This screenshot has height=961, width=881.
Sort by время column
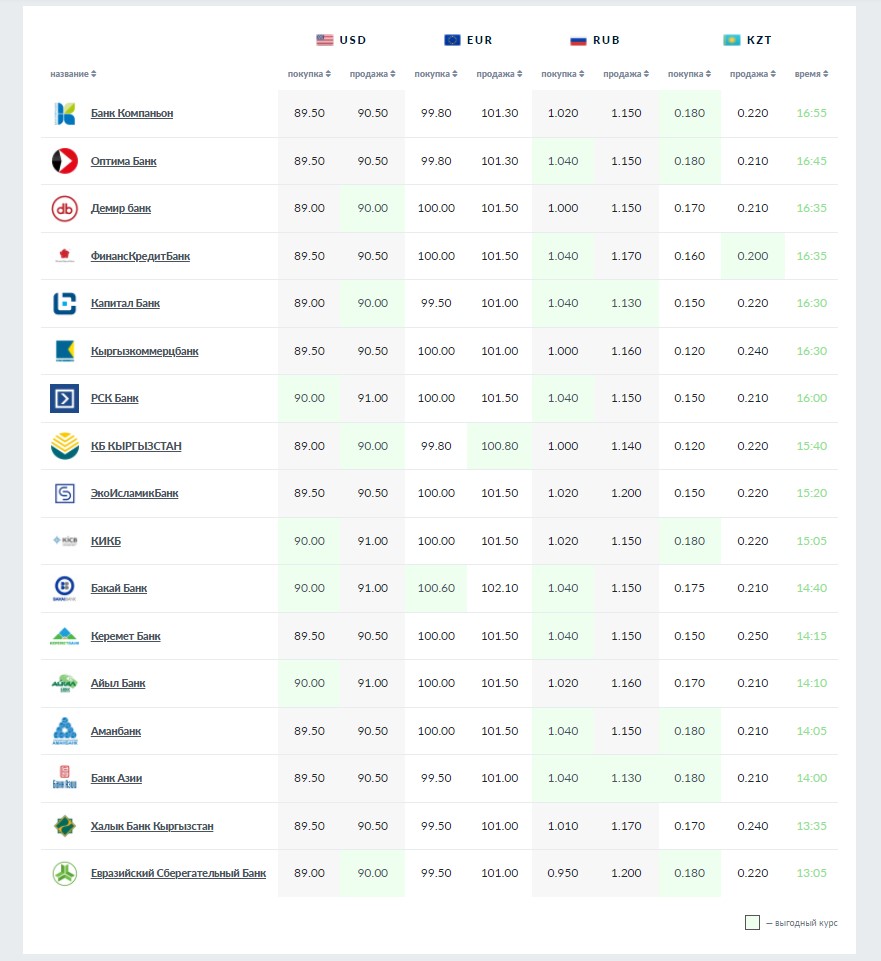click(811, 74)
